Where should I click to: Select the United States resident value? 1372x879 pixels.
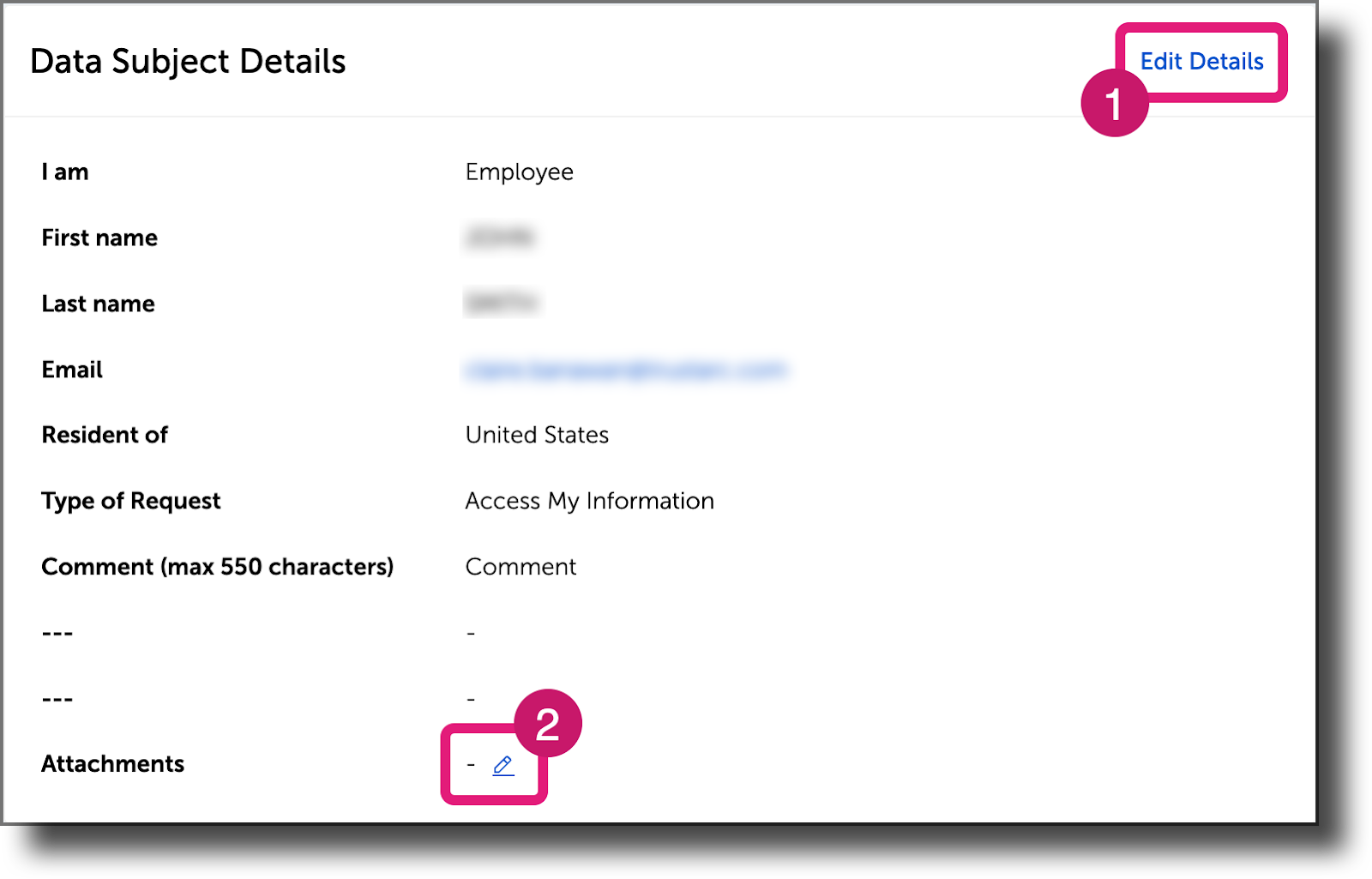click(536, 435)
